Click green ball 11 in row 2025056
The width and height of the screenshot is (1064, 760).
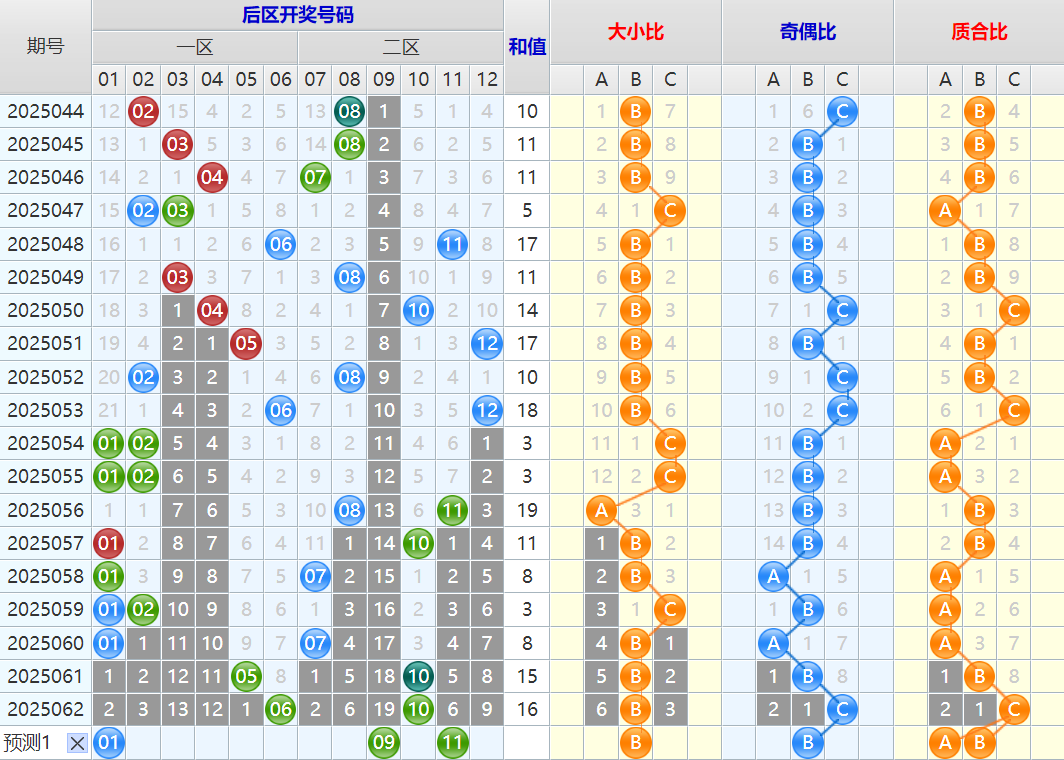tap(452, 510)
